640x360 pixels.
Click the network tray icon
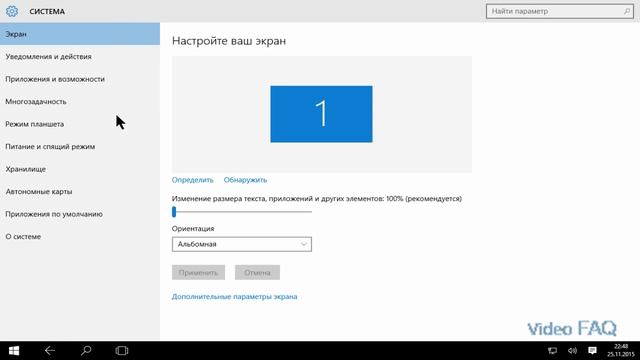pyautogui.click(x=552, y=351)
